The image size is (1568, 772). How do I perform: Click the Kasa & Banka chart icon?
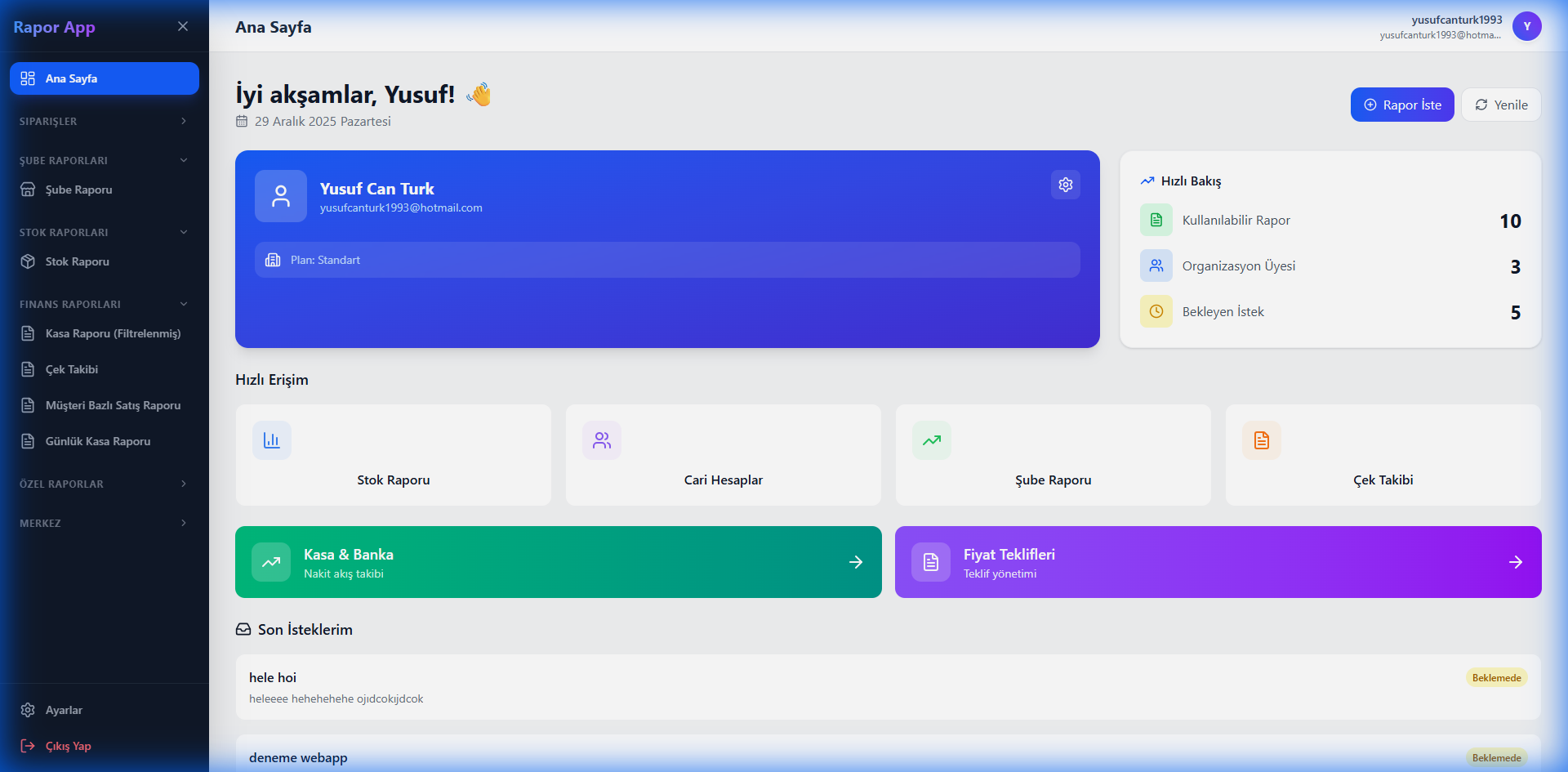coord(271,562)
